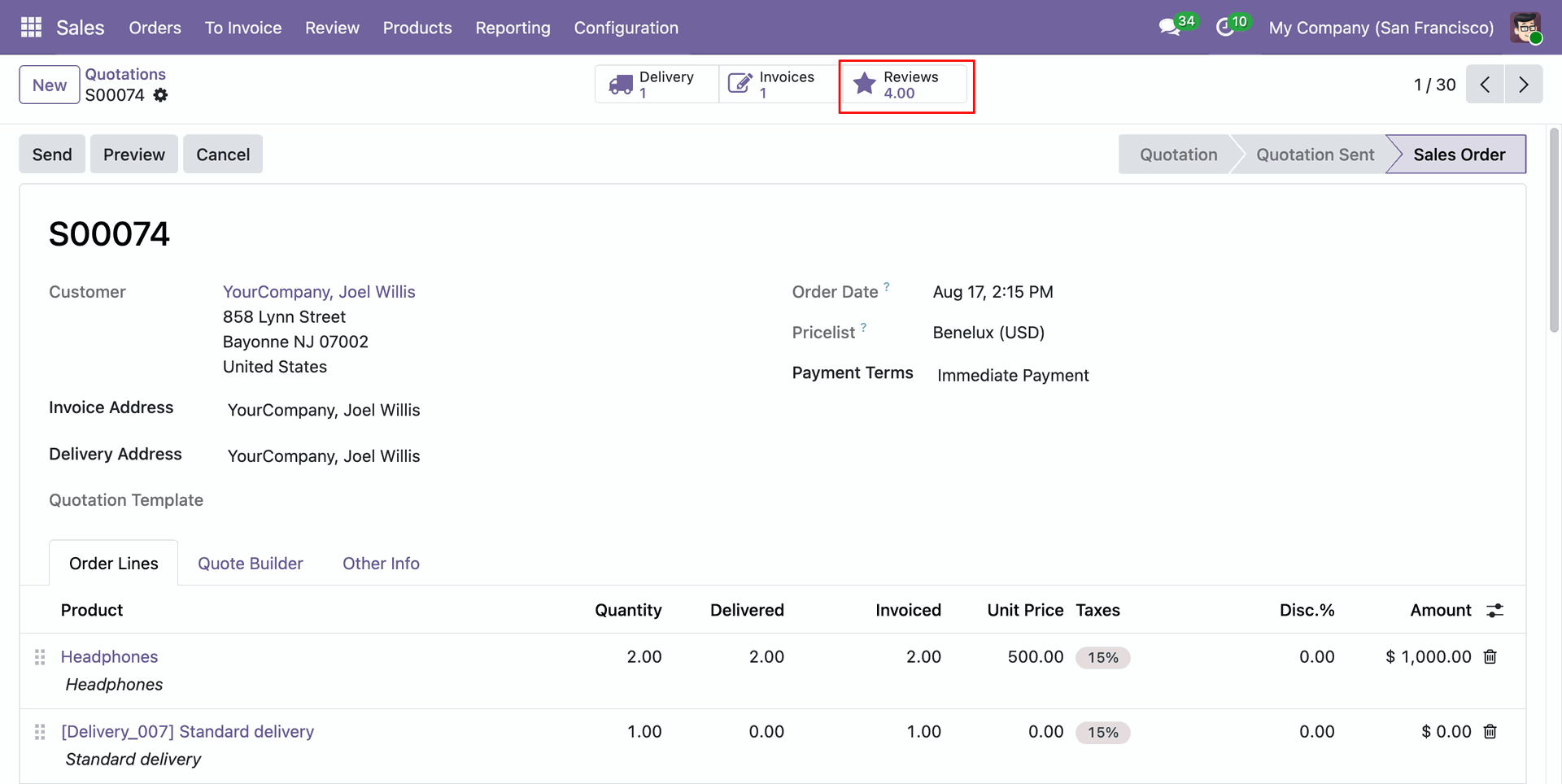The image size is (1562, 784).
Task: Click the Order Date help question mark
Action: tap(887, 286)
